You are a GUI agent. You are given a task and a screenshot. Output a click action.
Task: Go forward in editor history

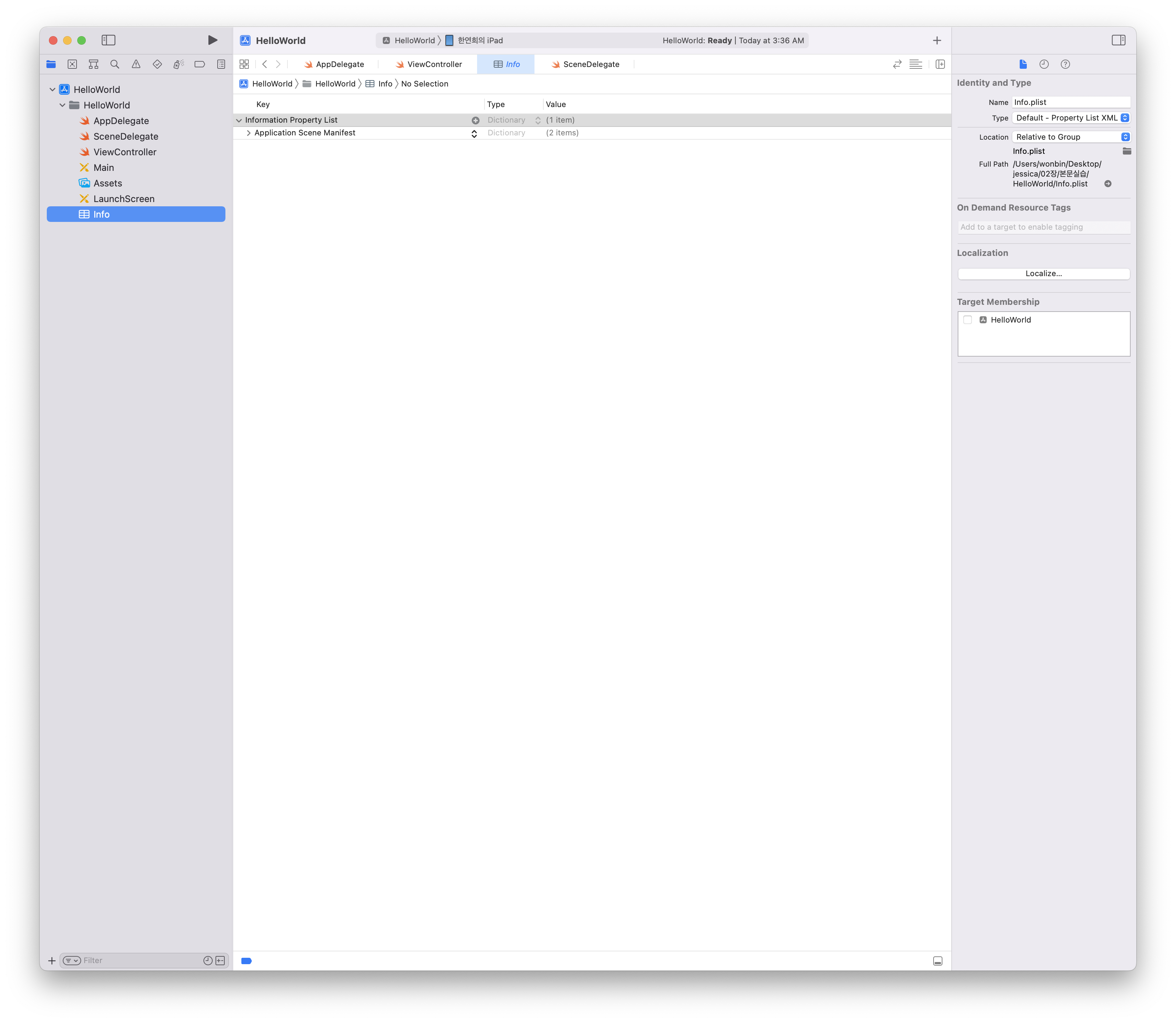pyautogui.click(x=279, y=64)
